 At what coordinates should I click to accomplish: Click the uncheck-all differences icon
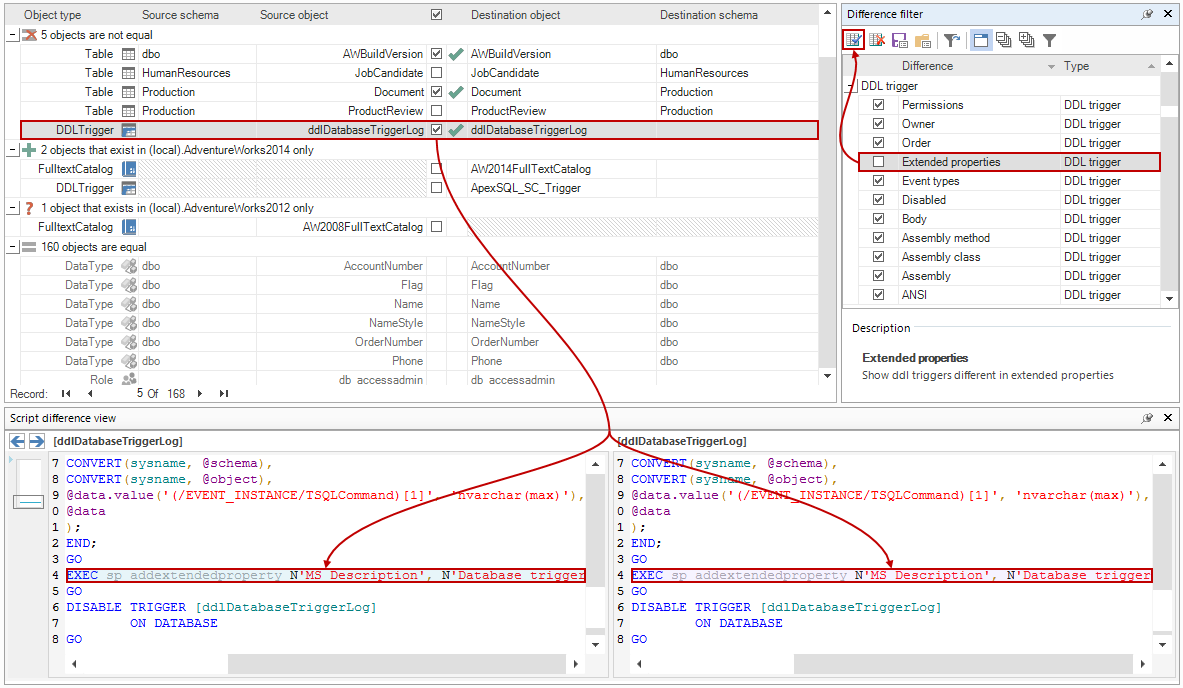coord(878,39)
